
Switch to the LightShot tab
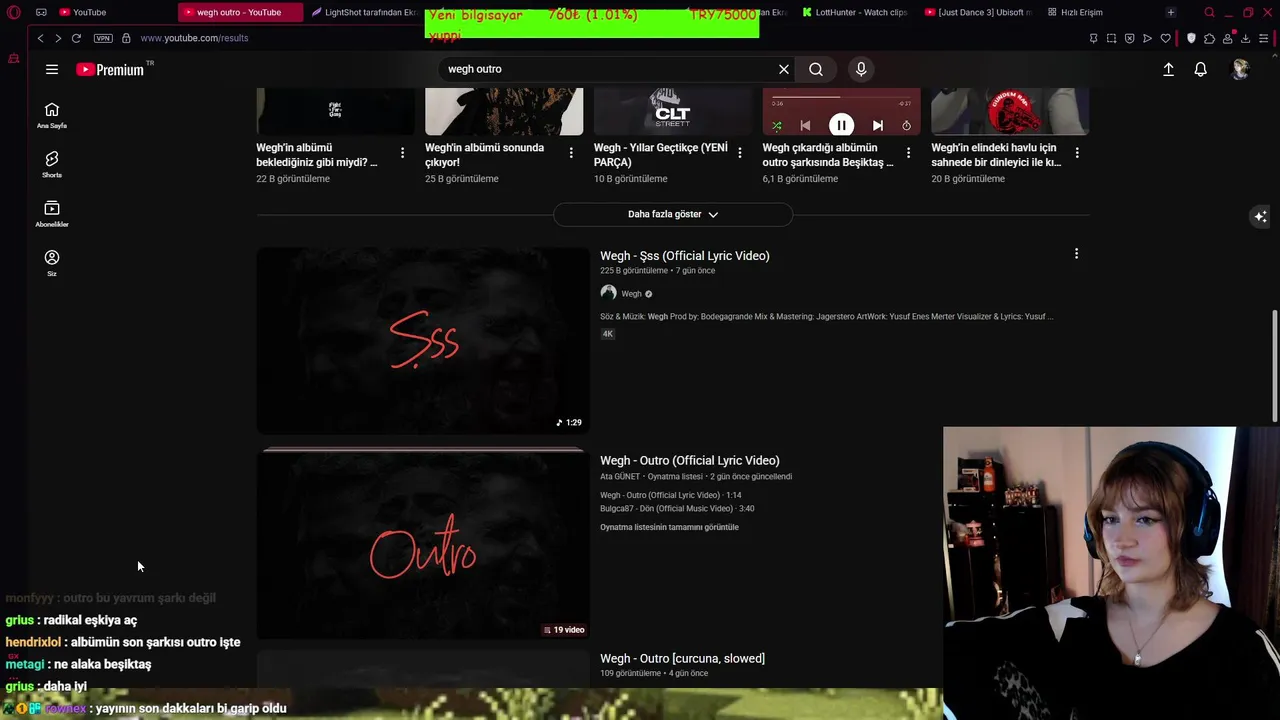363,12
